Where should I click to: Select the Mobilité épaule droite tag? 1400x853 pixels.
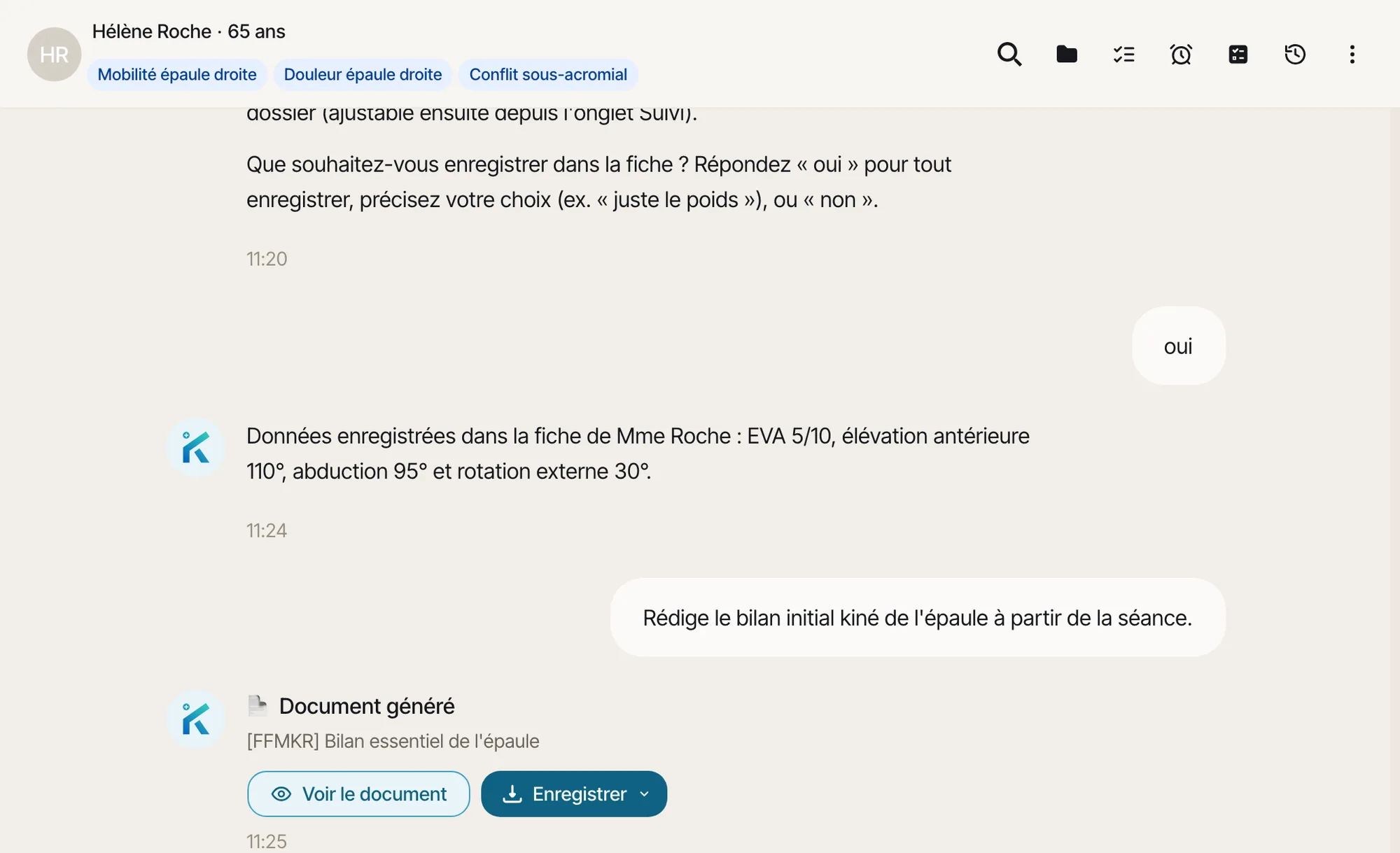[177, 74]
